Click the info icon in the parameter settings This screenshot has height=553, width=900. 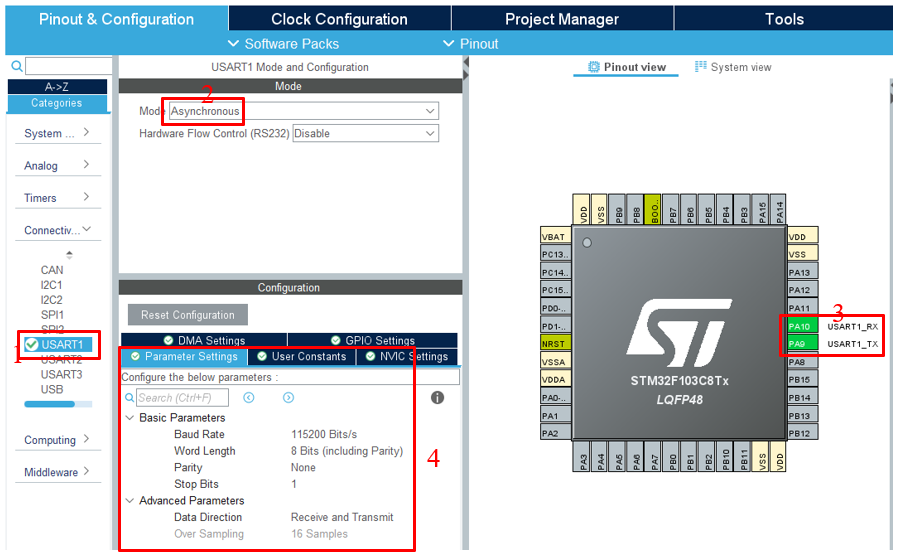pyautogui.click(x=437, y=398)
